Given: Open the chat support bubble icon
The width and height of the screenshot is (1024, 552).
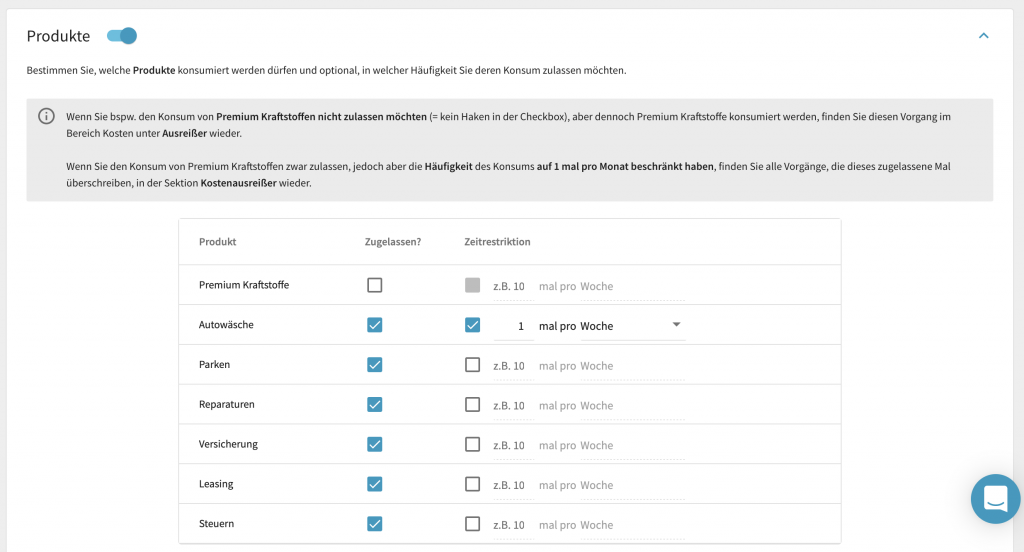Looking at the screenshot, I should click(995, 499).
